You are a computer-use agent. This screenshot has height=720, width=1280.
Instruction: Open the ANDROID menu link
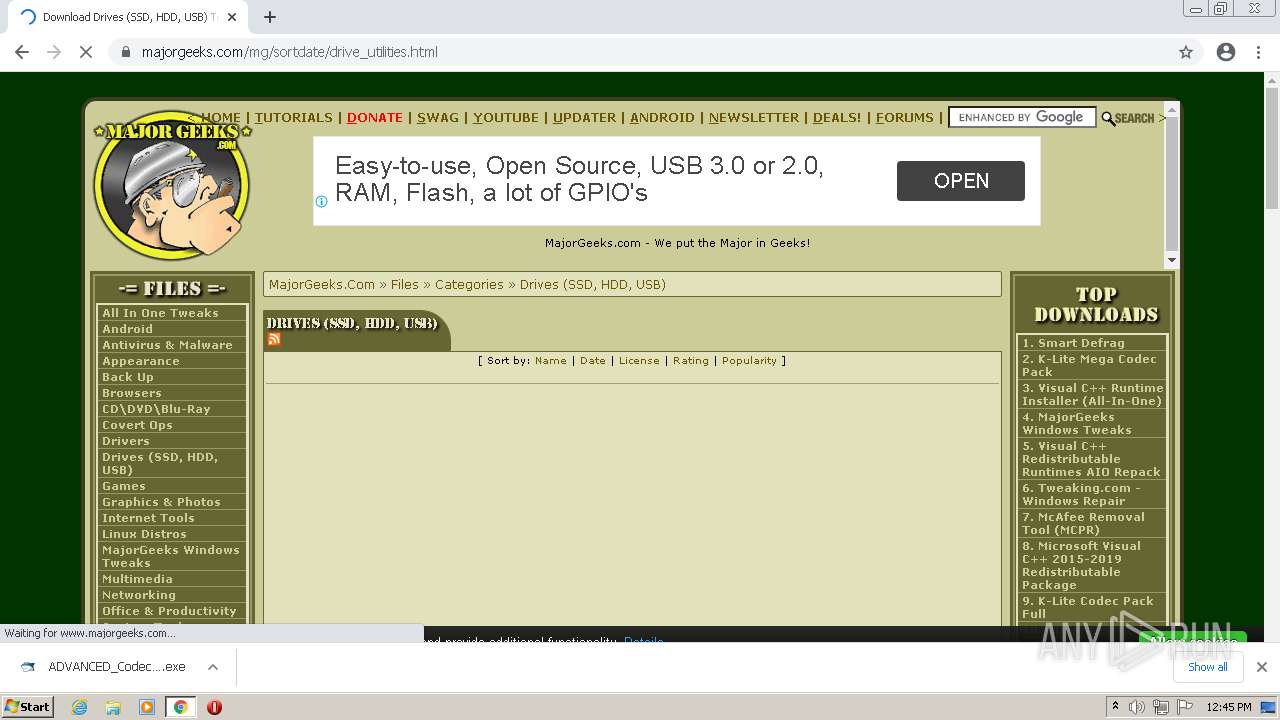point(662,118)
